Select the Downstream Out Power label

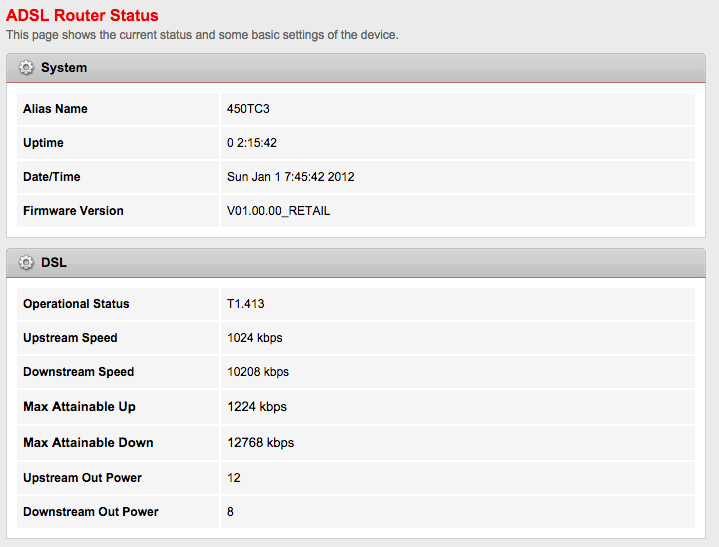pyautogui.click(x=91, y=512)
